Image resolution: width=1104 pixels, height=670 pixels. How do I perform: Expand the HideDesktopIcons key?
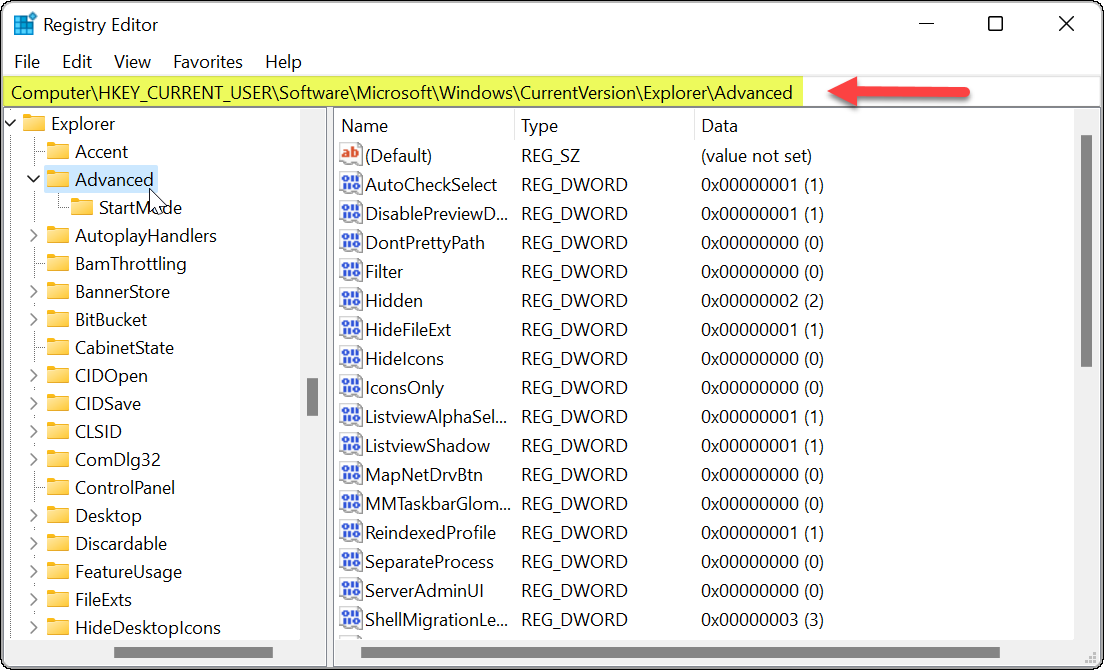[33, 628]
